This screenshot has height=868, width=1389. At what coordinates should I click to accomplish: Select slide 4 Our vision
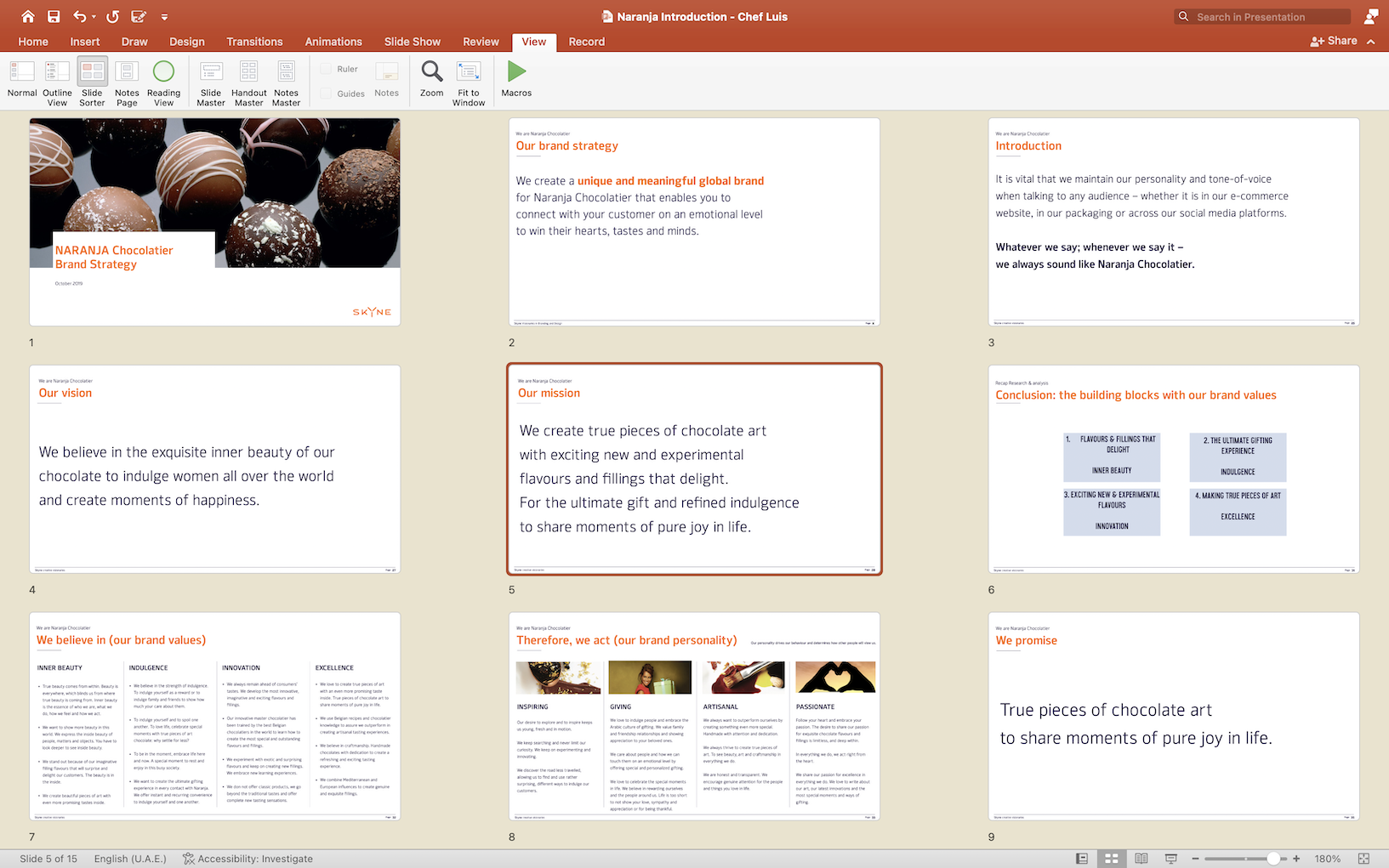coord(215,469)
